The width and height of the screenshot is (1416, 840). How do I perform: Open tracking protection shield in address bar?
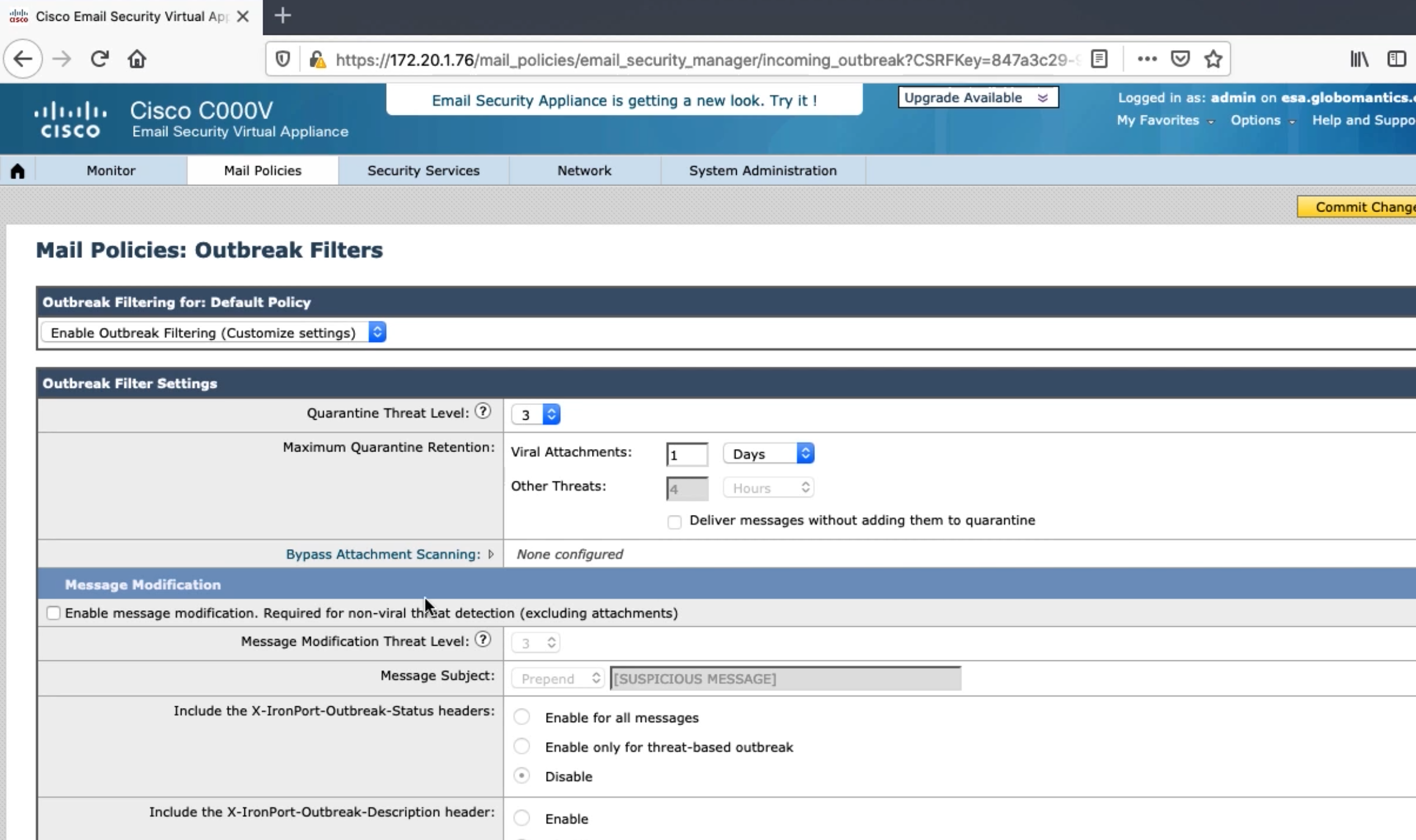pyautogui.click(x=282, y=59)
